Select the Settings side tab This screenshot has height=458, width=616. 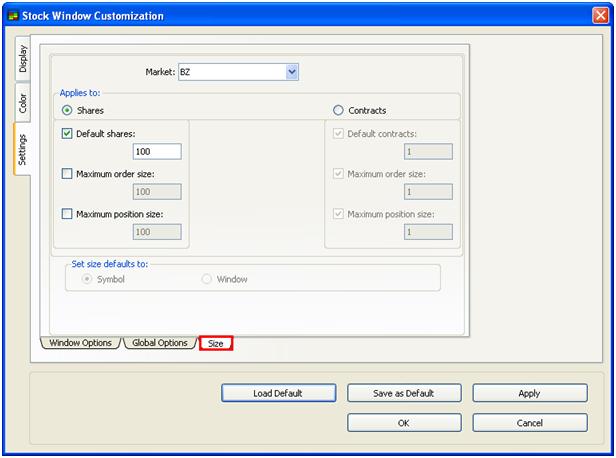pyautogui.click(x=24, y=148)
